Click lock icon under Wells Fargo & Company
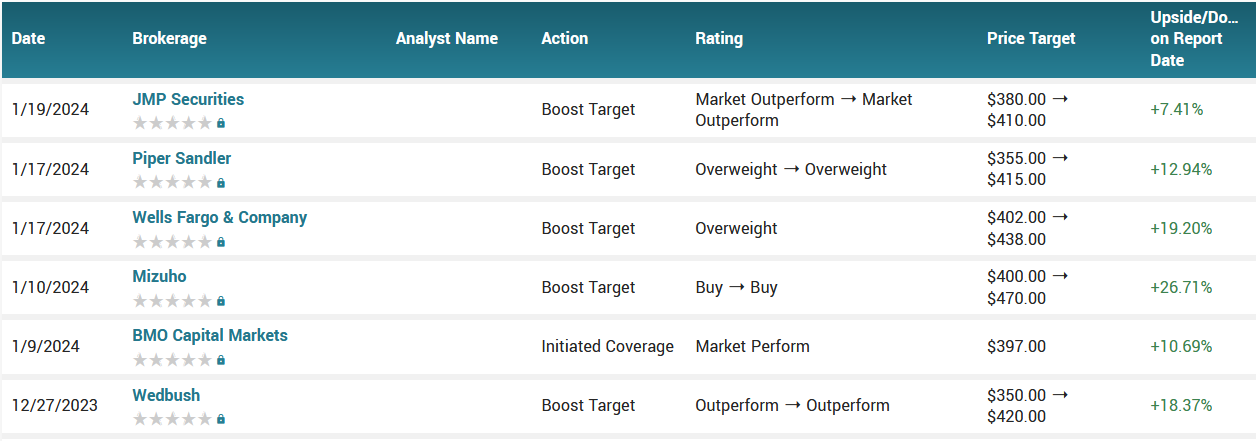Viewport: 1256px width, 441px height. (221, 241)
